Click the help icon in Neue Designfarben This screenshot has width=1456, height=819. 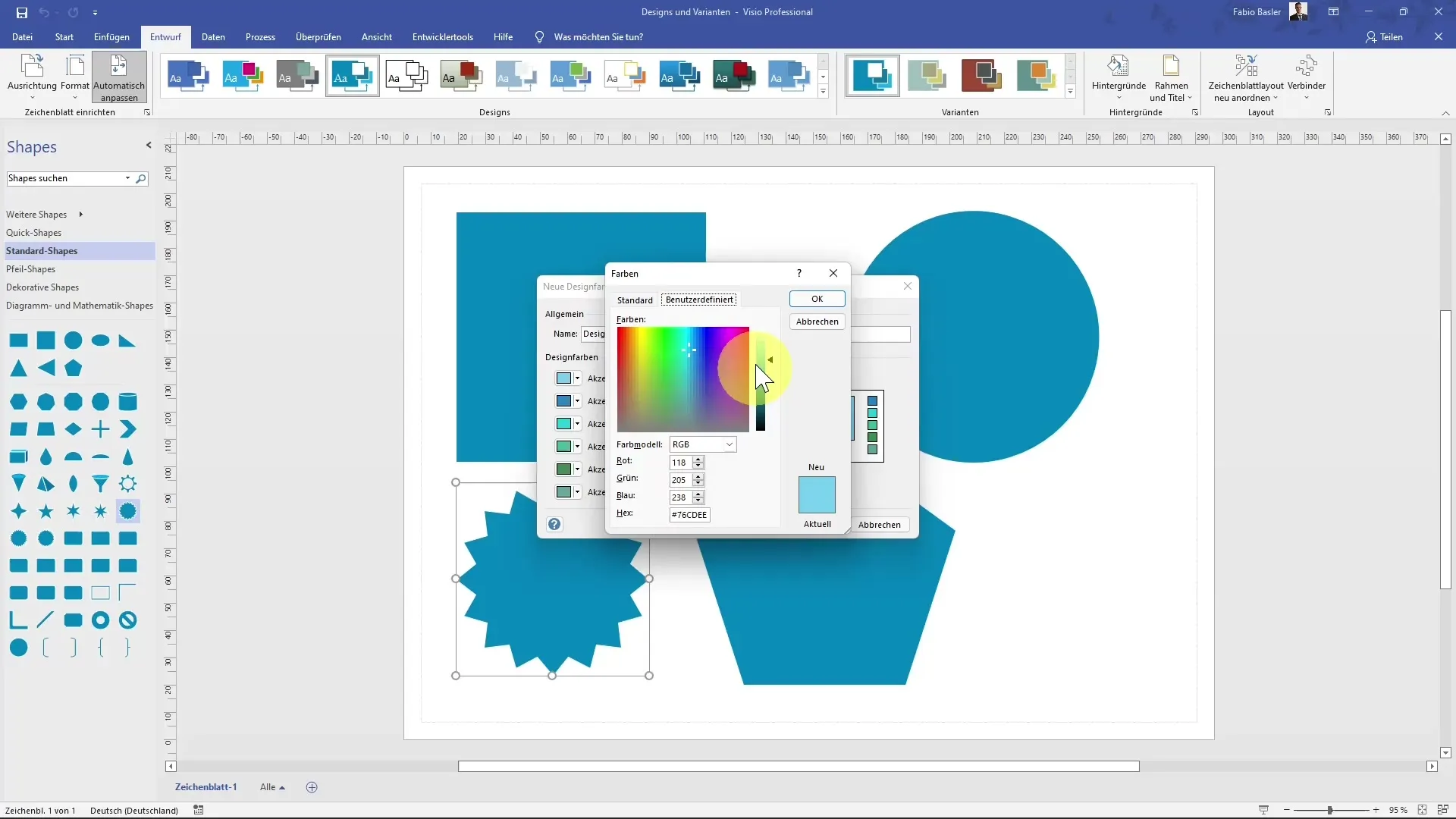[x=554, y=524]
